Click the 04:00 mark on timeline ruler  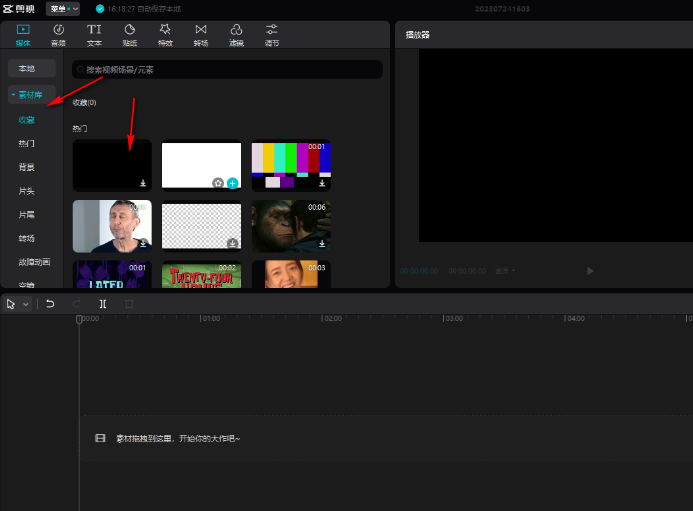point(575,318)
